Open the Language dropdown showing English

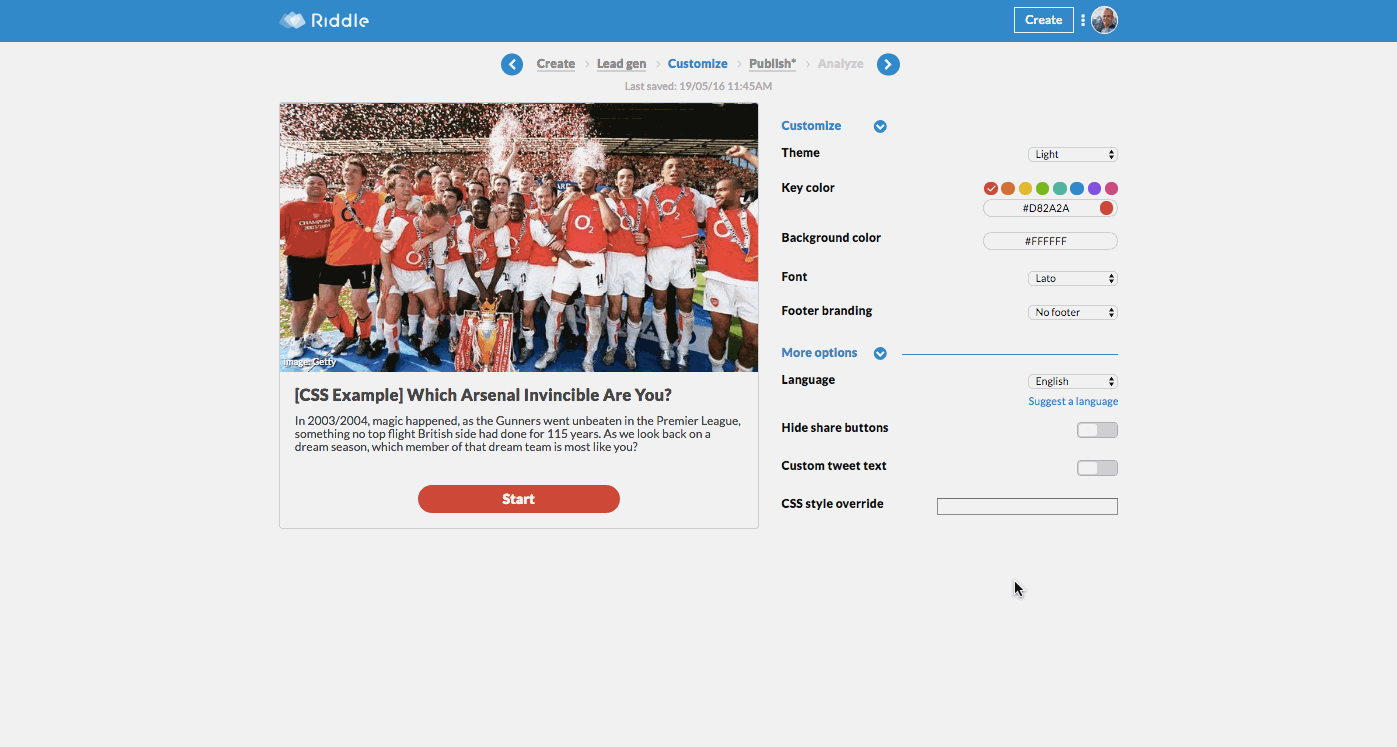coord(1073,382)
